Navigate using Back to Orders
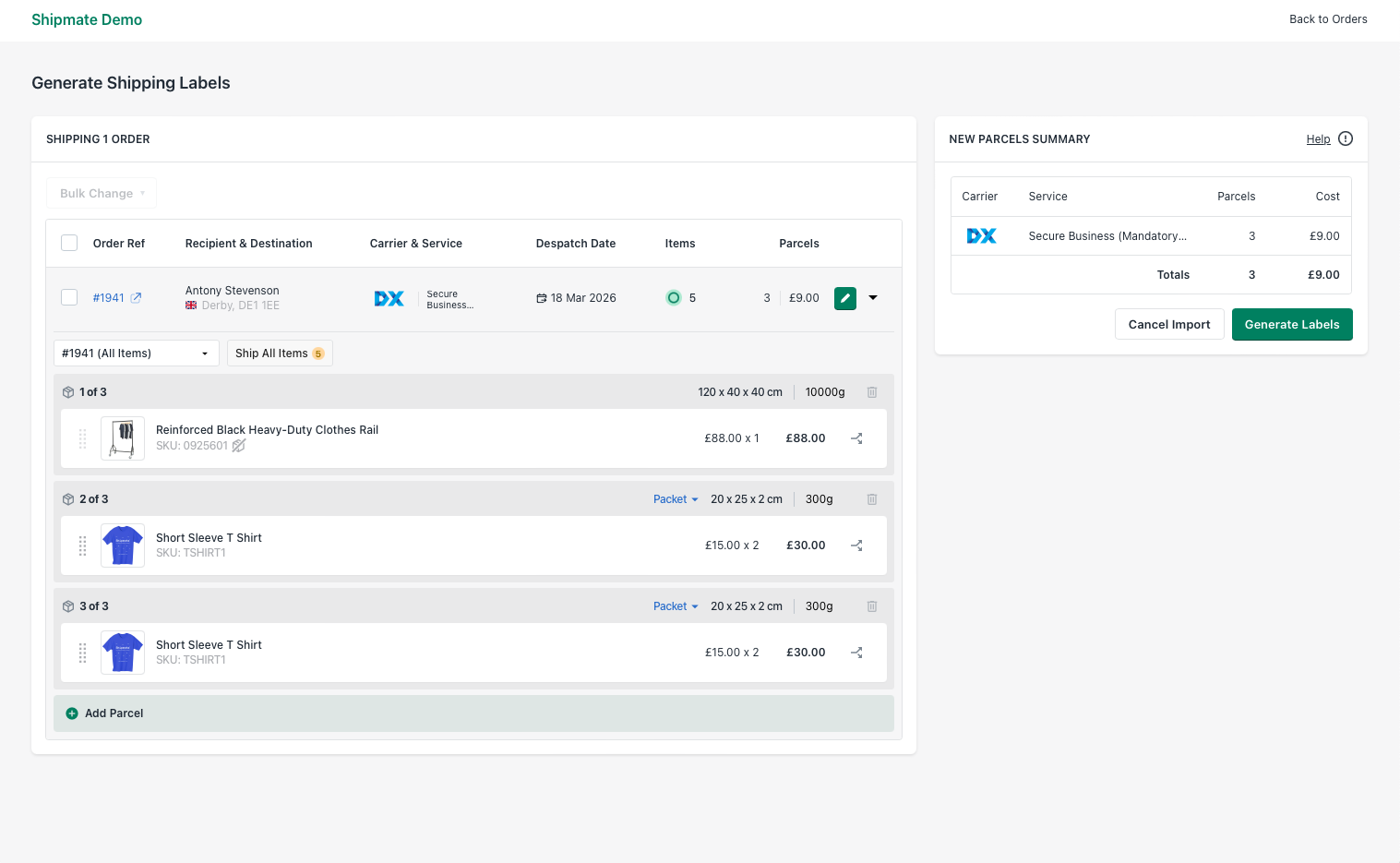Screen dimensions: 1400x863 click(1328, 18)
